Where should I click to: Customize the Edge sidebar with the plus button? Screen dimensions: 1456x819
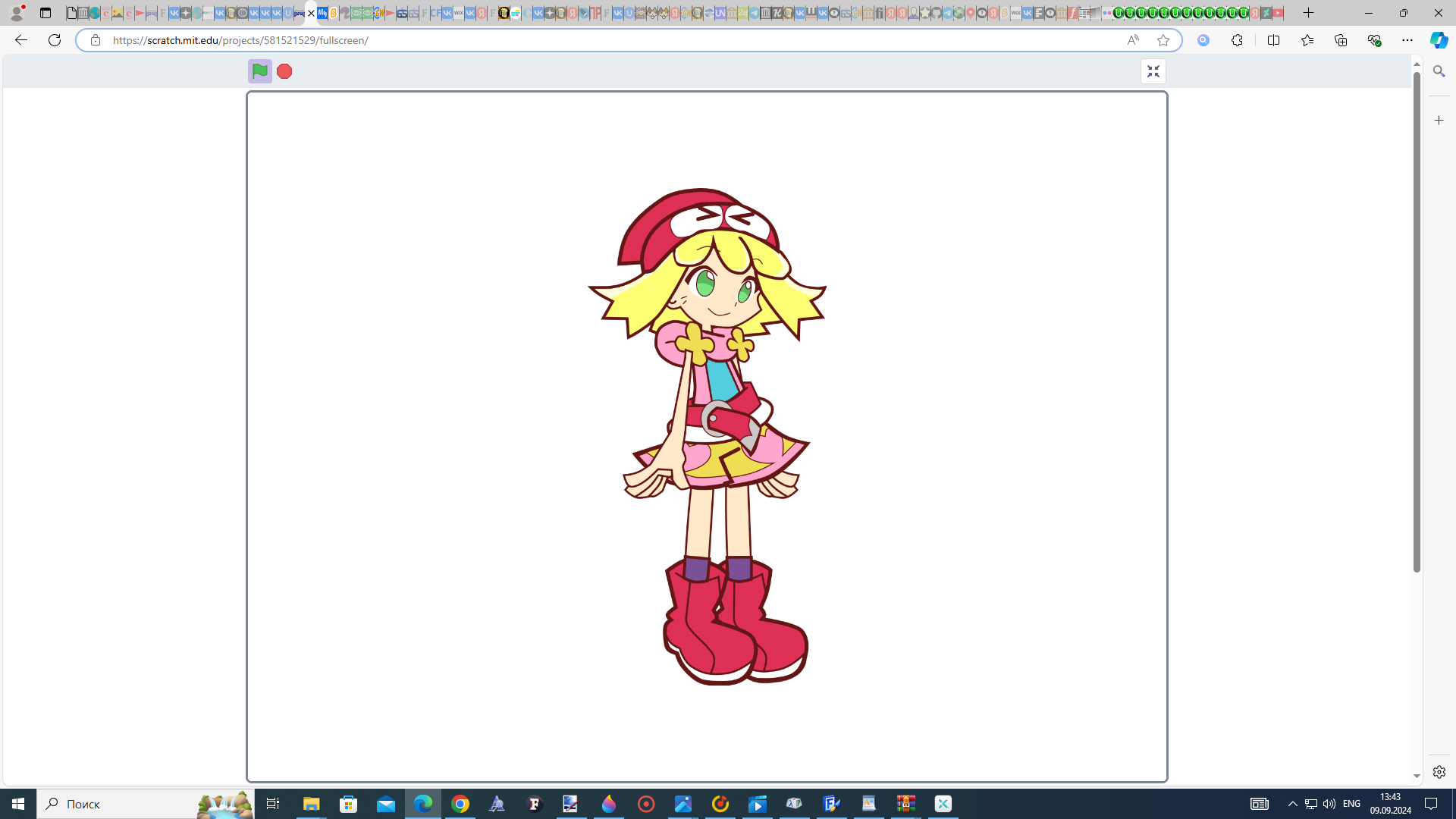click(x=1439, y=121)
